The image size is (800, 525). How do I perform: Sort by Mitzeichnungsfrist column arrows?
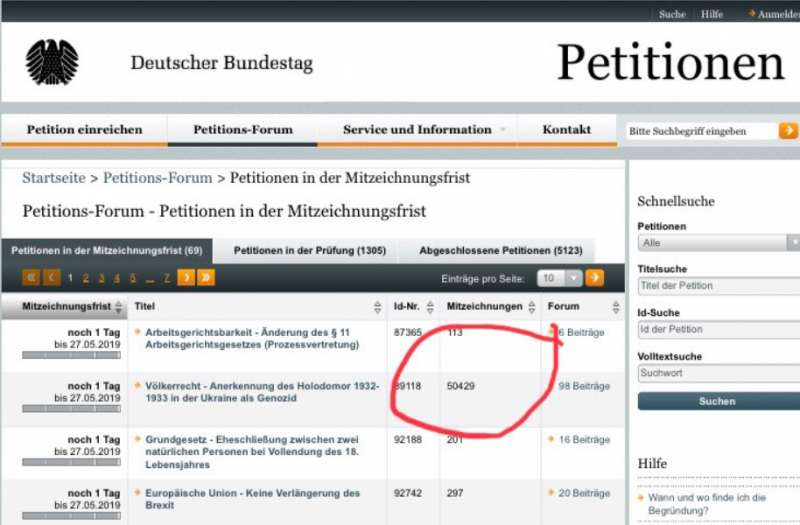[118, 307]
